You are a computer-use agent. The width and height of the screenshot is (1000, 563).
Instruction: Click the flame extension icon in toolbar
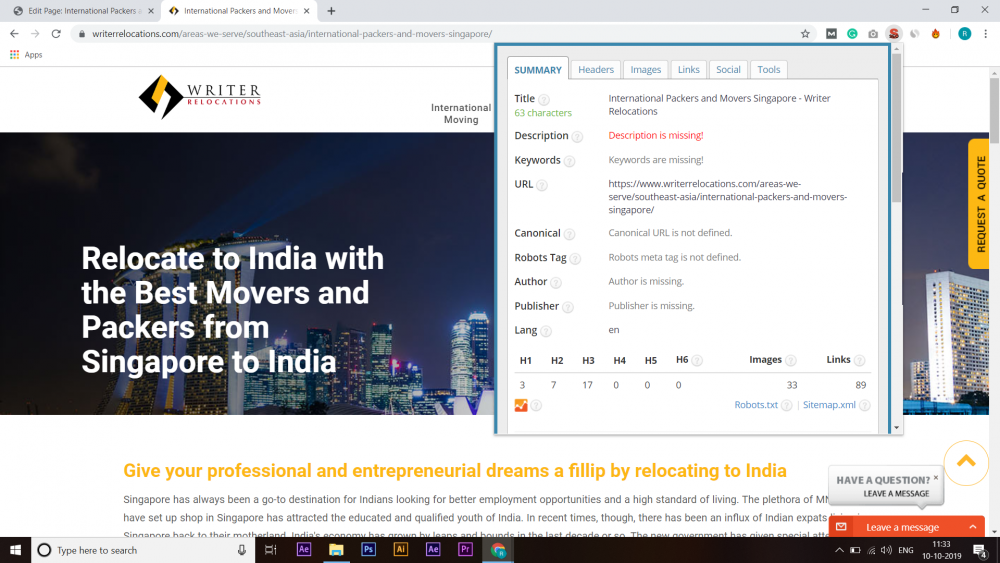click(x=936, y=33)
